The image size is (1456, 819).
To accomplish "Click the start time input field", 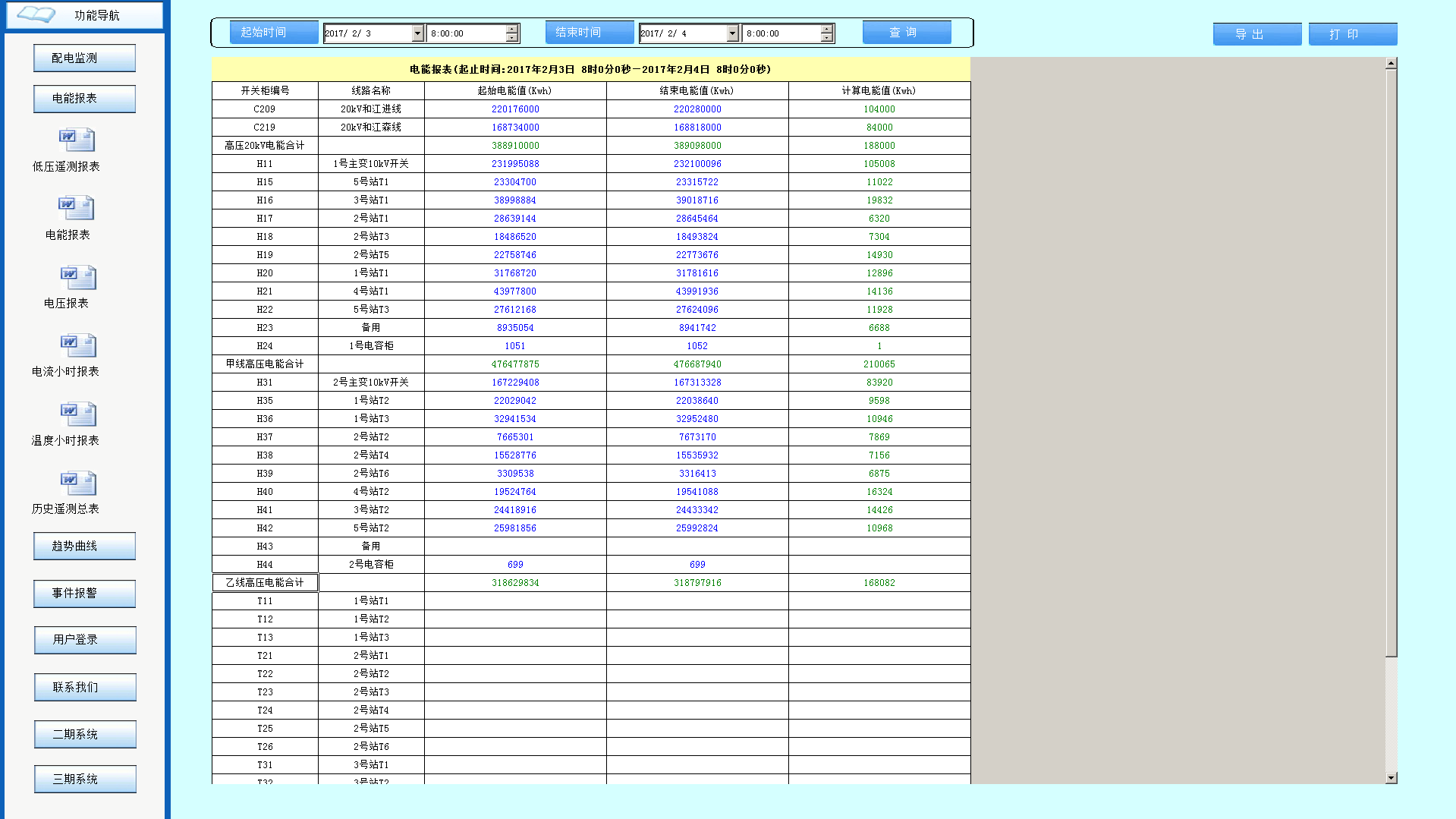I will [x=466, y=33].
